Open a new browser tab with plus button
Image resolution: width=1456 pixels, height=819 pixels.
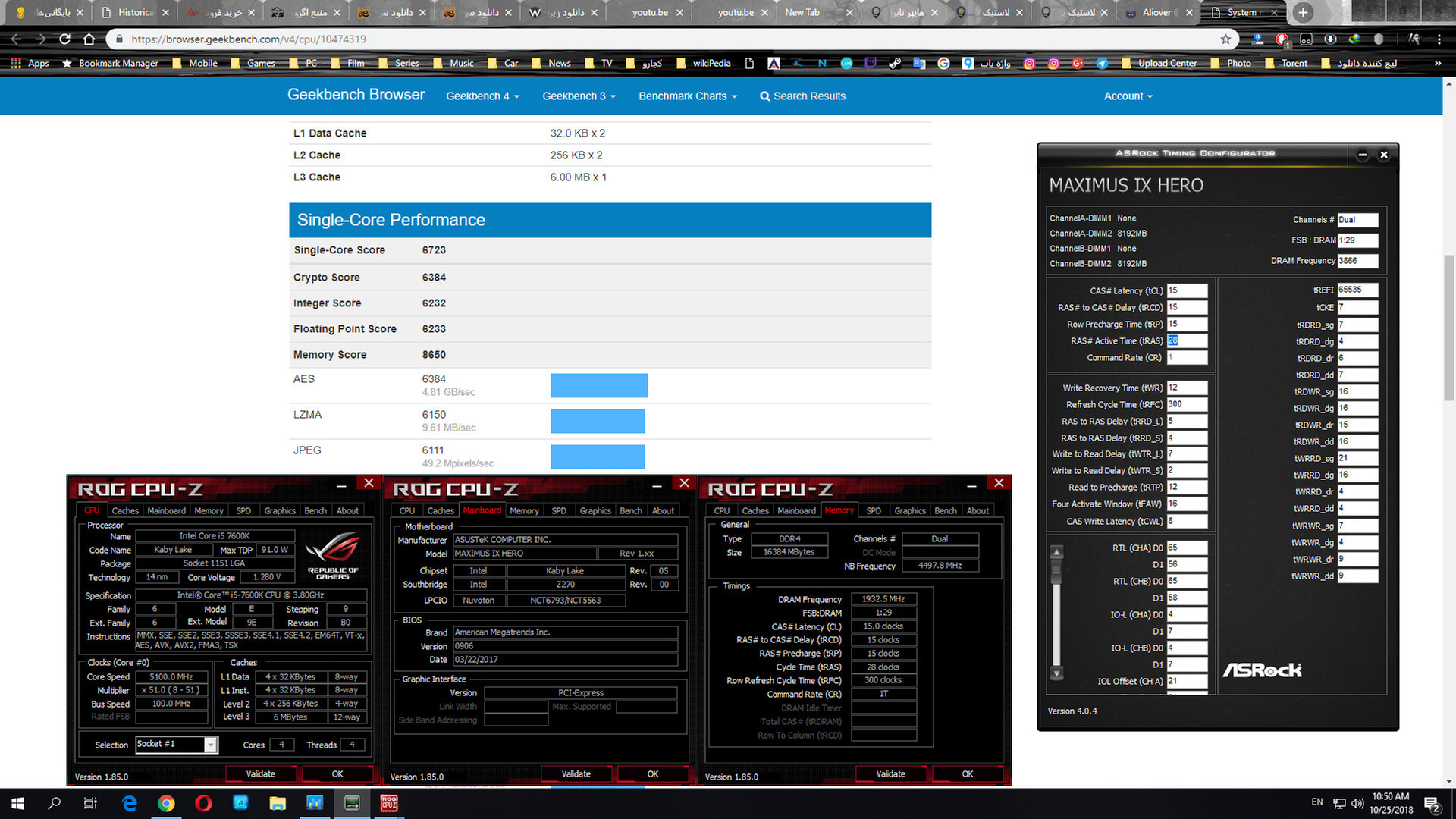pos(1303,12)
